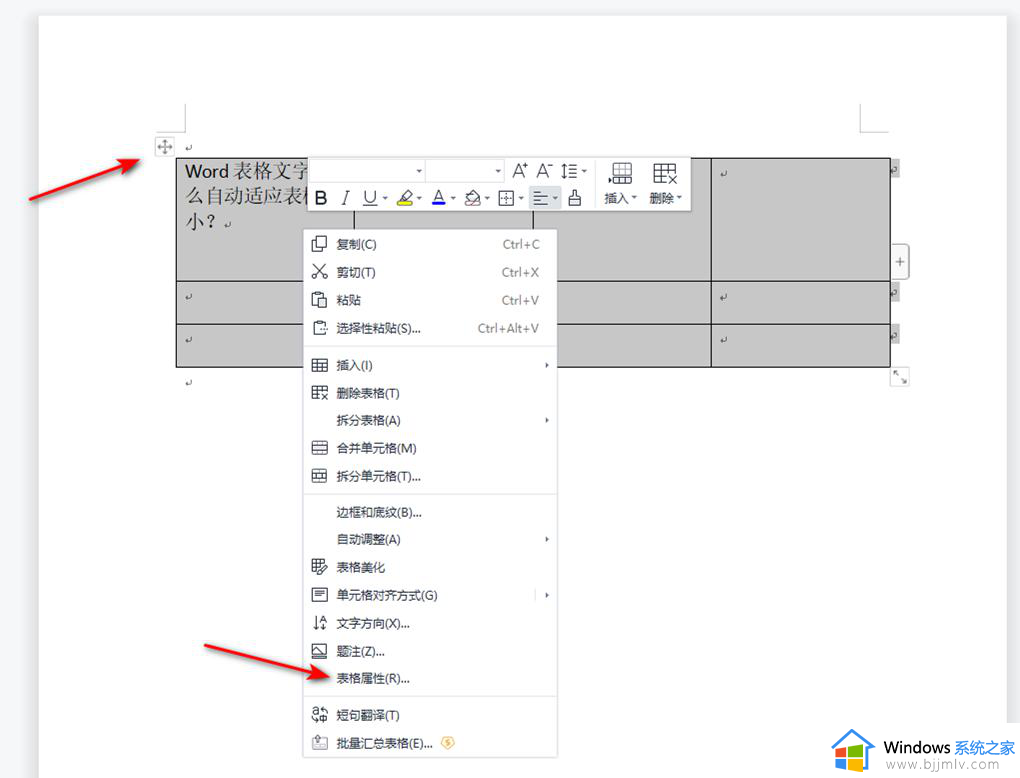This screenshot has height=778, width=1020.
Task: Apply underline from the mini toolbar
Action: tap(369, 198)
